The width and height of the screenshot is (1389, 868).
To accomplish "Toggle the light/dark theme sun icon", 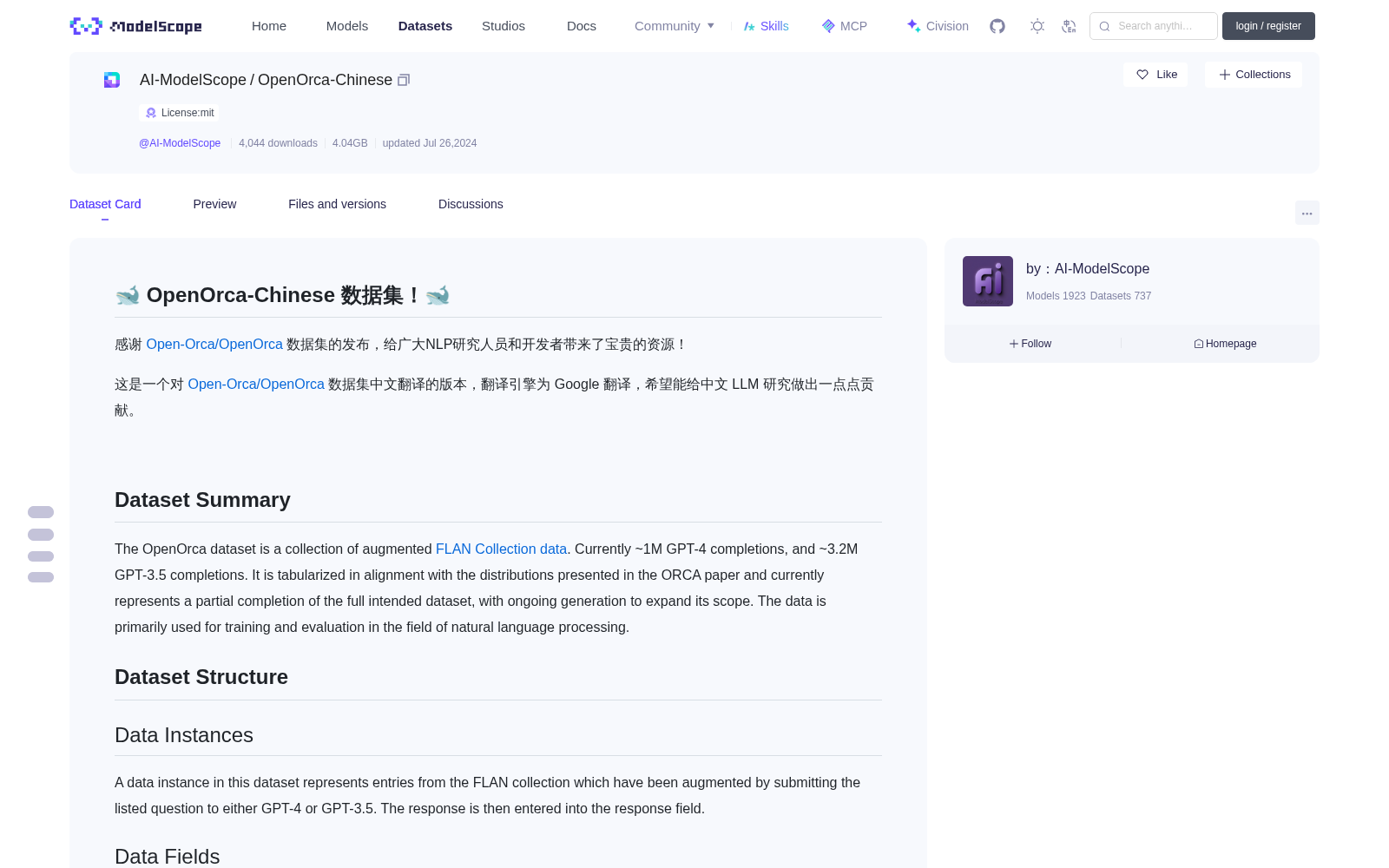I will pyautogui.click(x=1037, y=26).
